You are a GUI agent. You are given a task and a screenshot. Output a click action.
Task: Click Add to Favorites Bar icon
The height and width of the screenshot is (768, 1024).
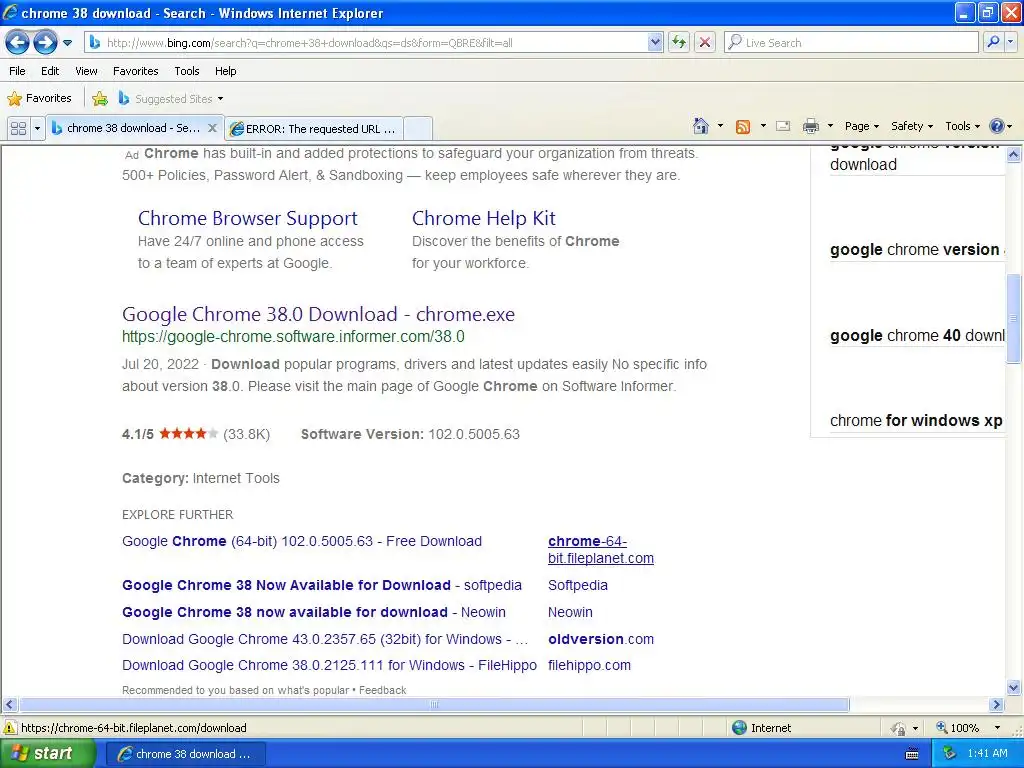[100, 99]
